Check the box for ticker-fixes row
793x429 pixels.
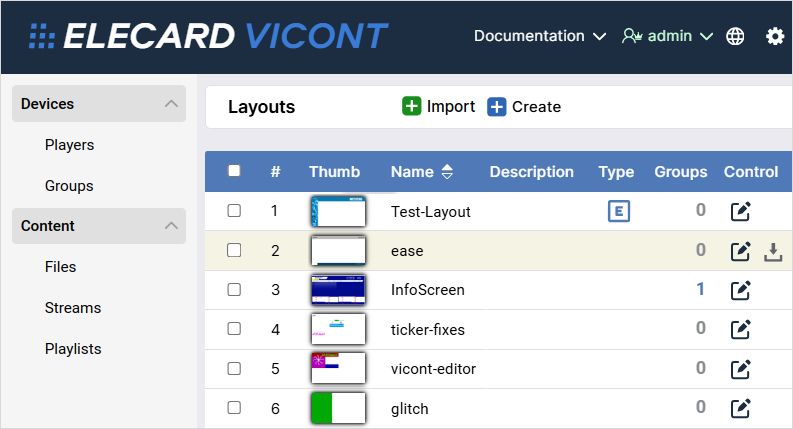(x=234, y=329)
